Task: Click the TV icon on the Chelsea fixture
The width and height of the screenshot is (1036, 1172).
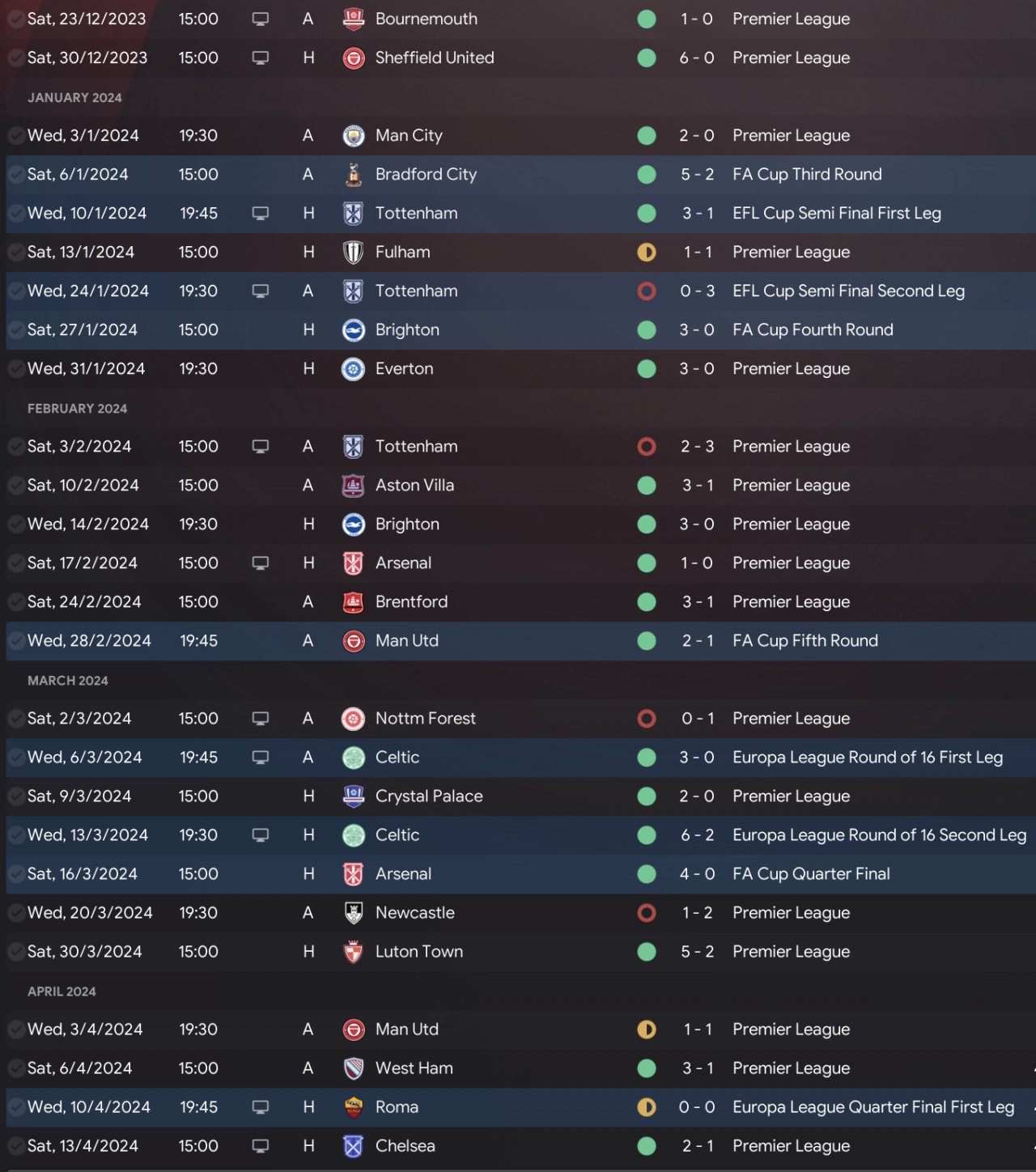Action: pyautogui.click(x=261, y=1145)
